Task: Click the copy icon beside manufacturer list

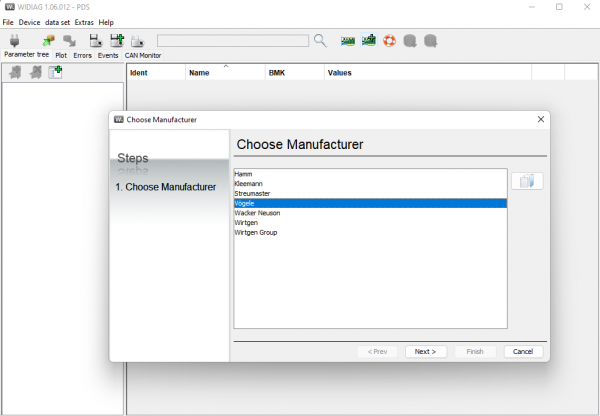Action: tap(526, 181)
